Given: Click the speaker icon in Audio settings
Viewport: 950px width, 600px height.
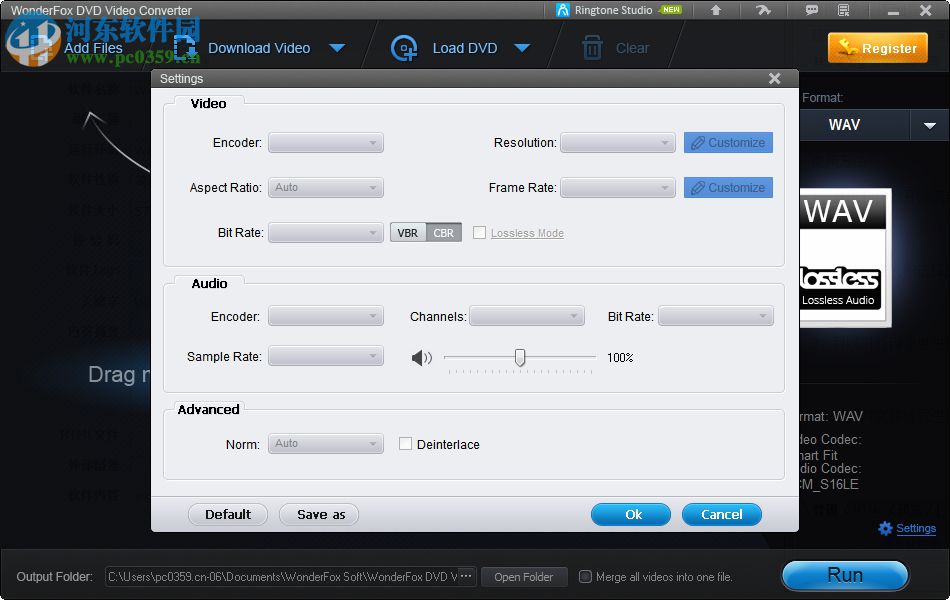Looking at the screenshot, I should [421, 357].
